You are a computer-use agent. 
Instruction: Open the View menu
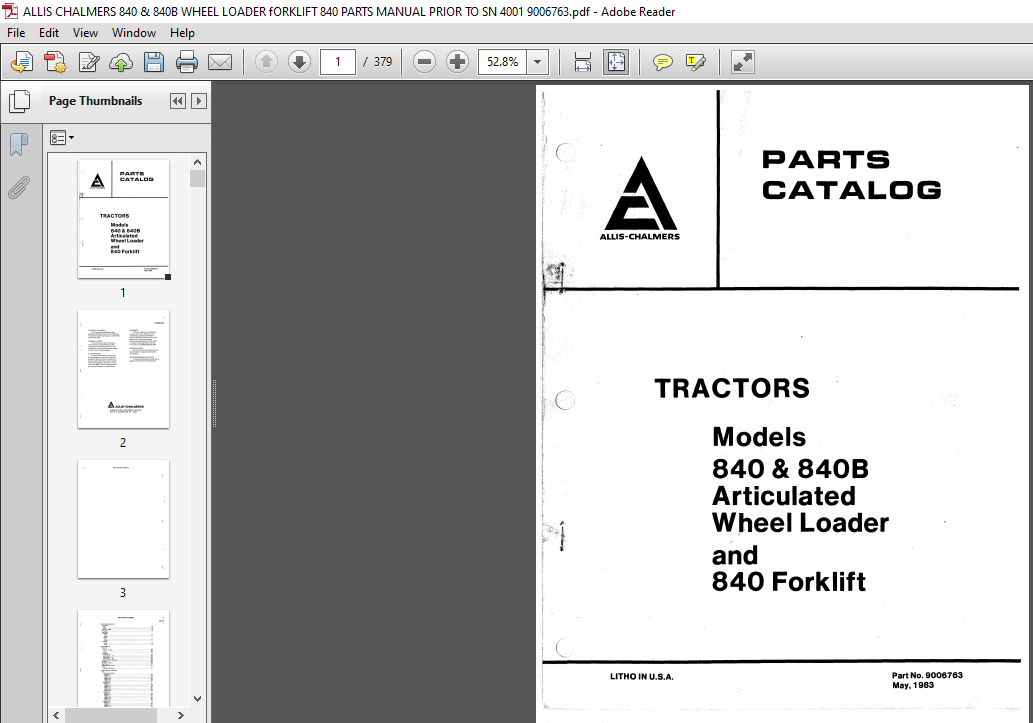(85, 33)
